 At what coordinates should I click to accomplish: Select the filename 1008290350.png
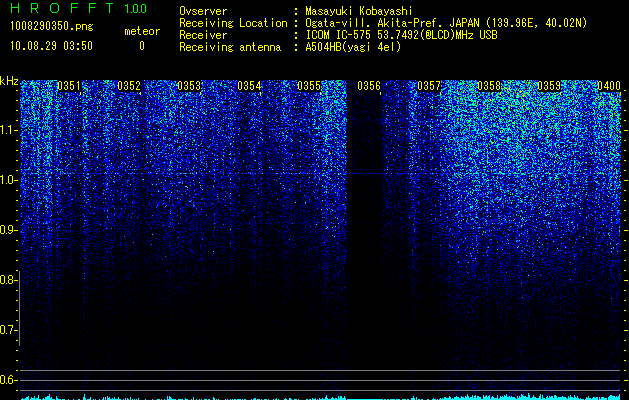pos(52,26)
